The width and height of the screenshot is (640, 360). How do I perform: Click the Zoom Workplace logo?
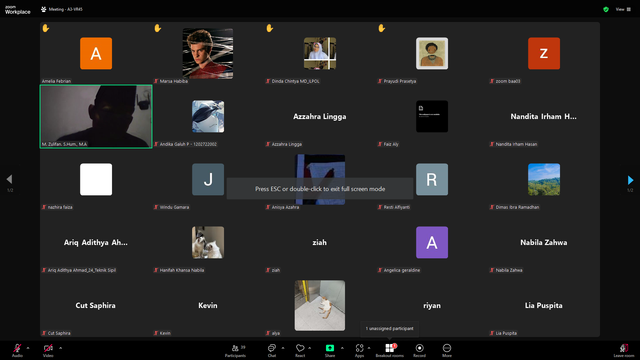(x=18, y=10)
